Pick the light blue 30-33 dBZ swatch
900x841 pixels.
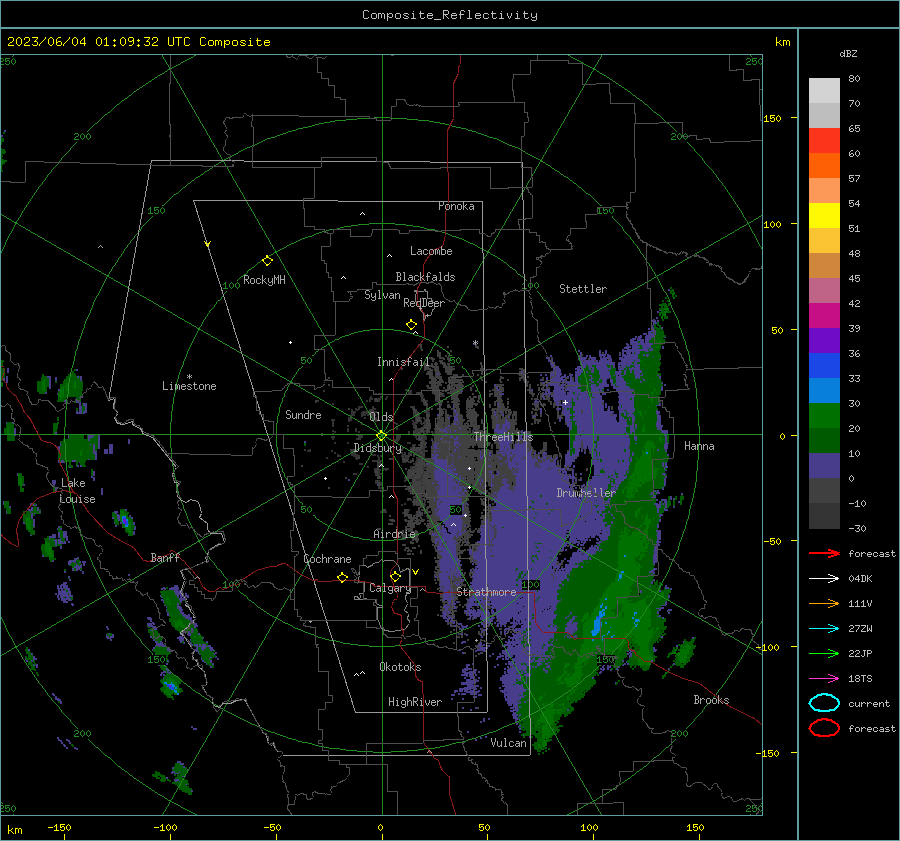[x=824, y=391]
